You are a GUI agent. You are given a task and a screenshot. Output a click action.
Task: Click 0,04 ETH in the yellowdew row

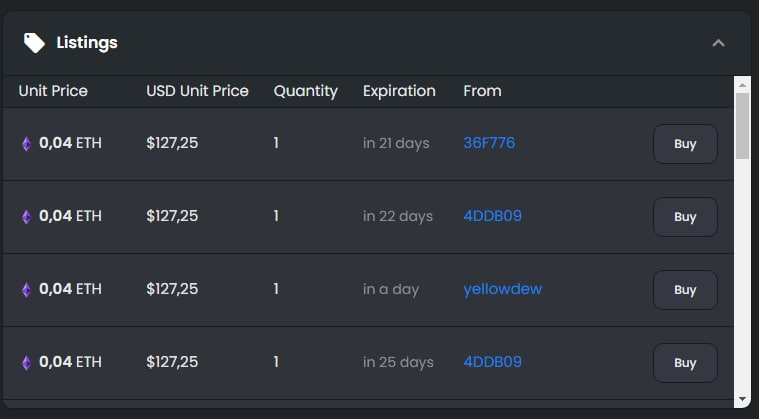tap(70, 289)
